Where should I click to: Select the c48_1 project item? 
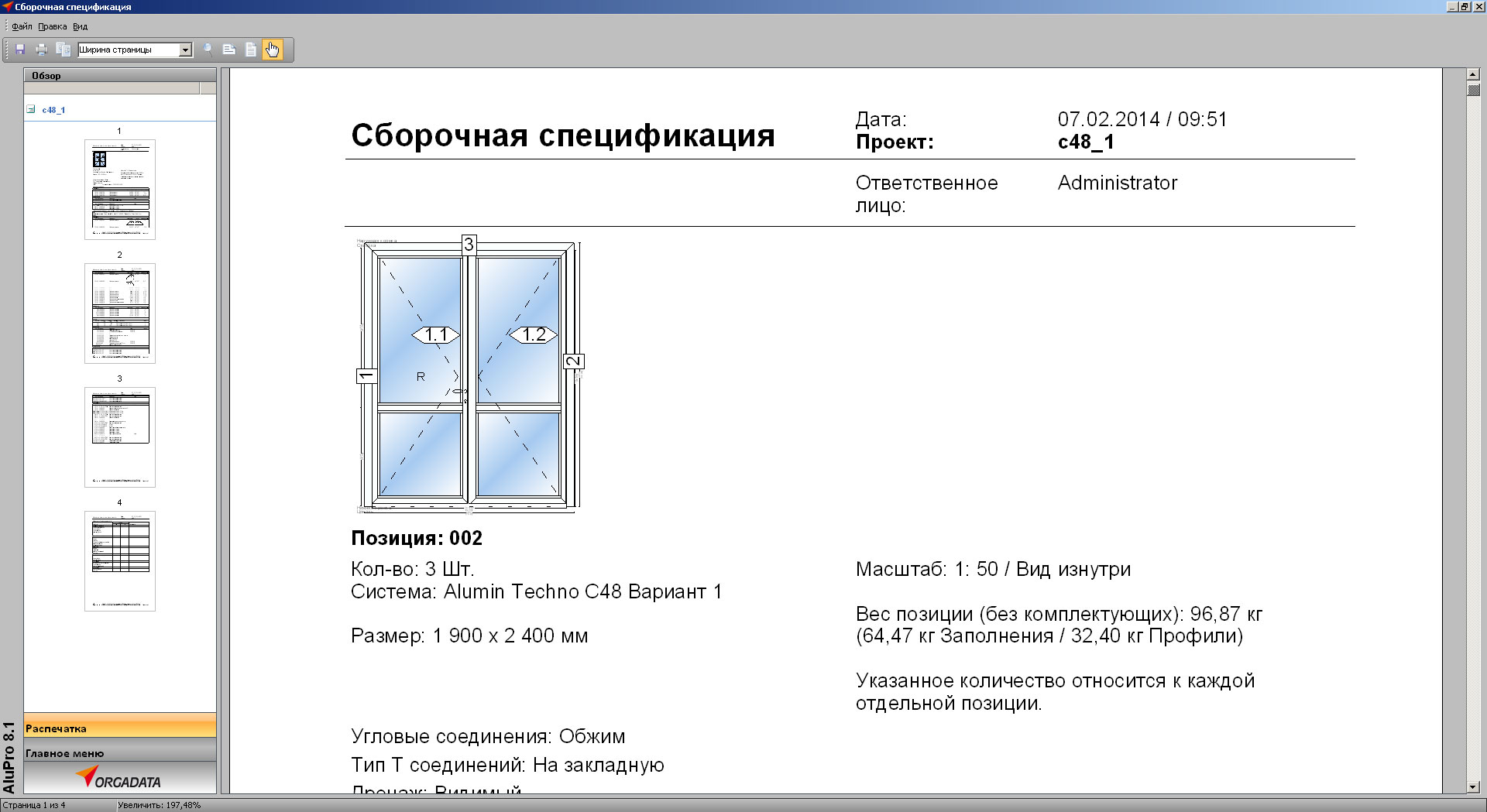[53, 110]
